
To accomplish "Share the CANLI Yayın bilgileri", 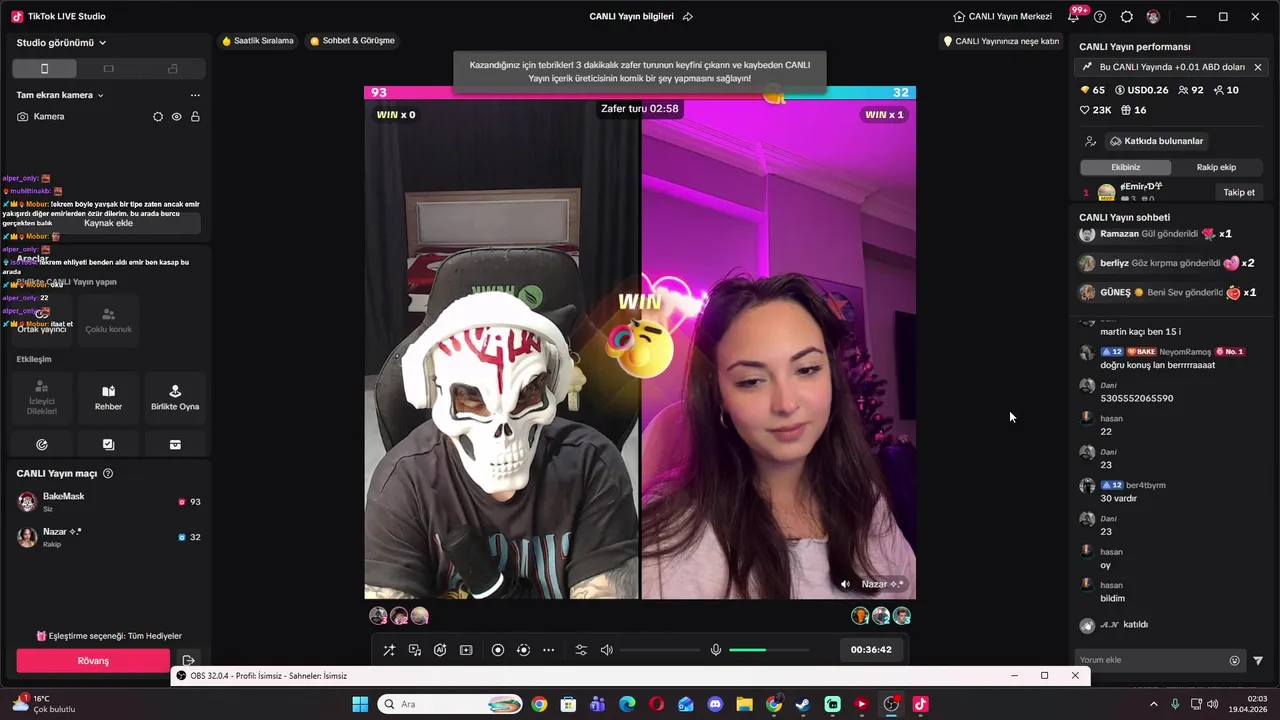I will point(687,17).
